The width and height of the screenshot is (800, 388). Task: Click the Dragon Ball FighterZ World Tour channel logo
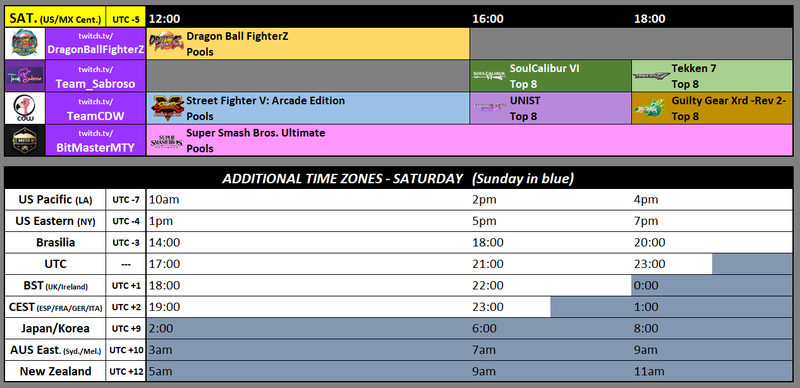(25, 43)
